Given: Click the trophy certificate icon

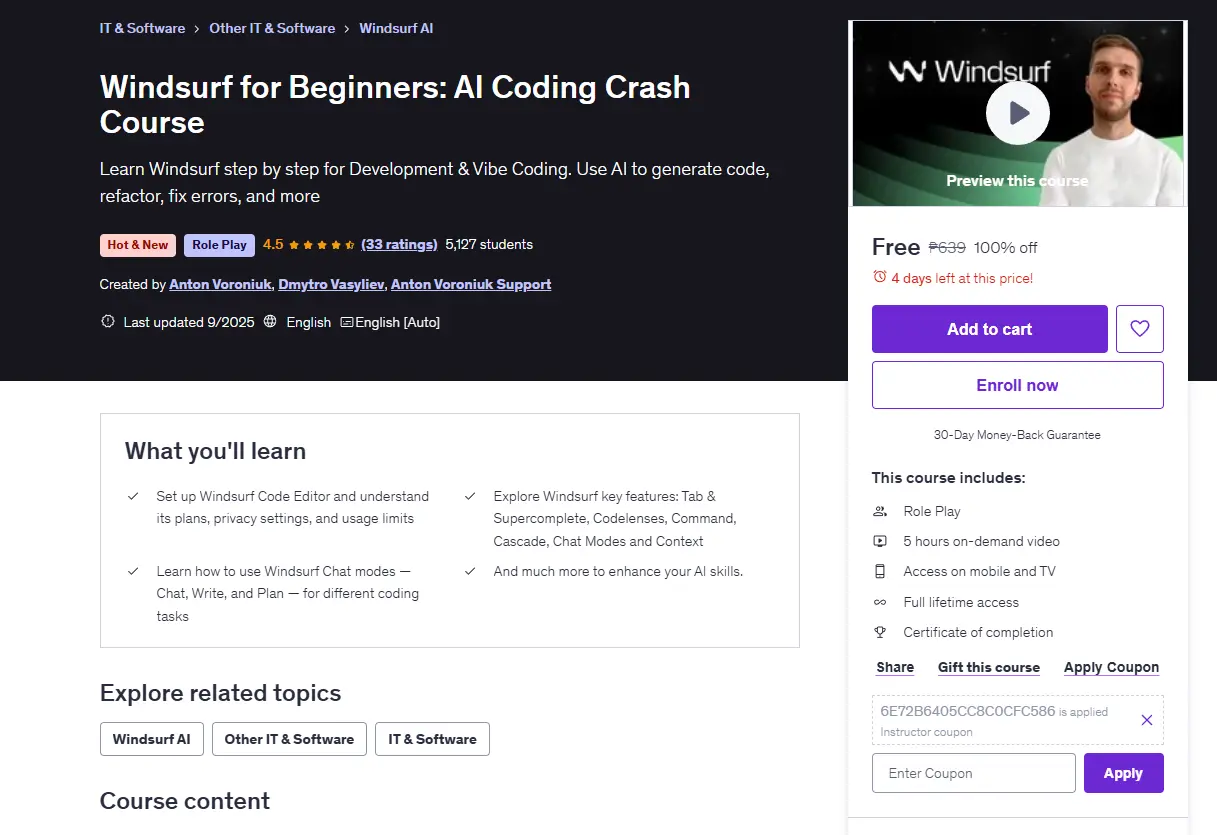Looking at the screenshot, I should 880,632.
